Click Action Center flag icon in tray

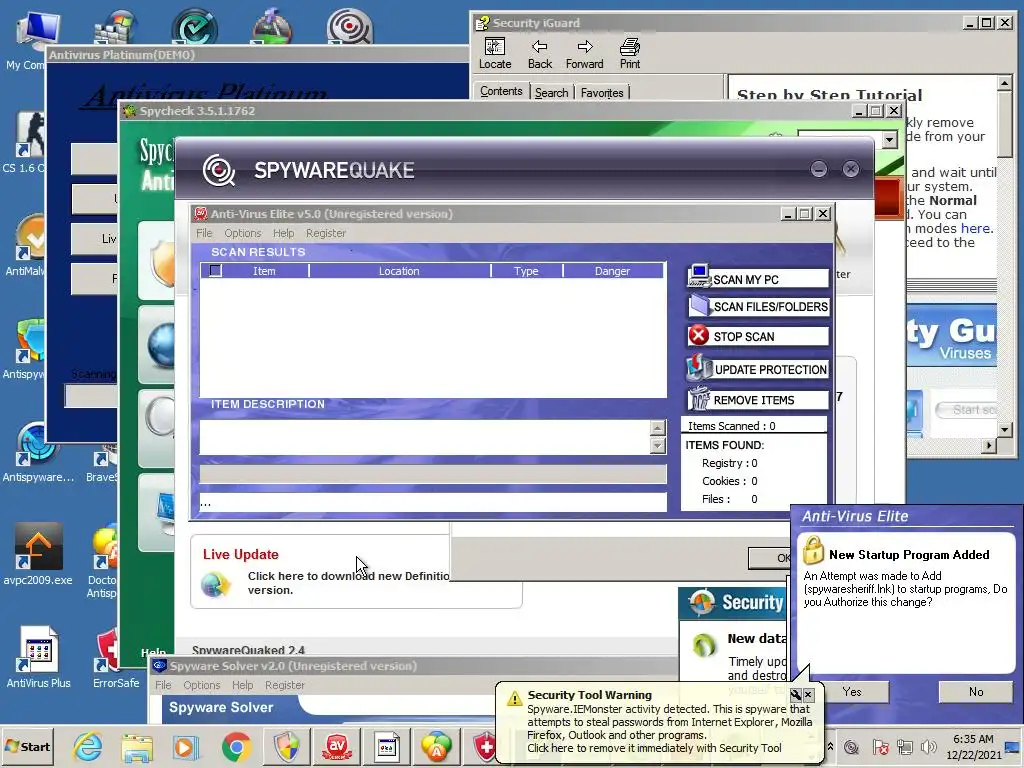tap(880, 746)
